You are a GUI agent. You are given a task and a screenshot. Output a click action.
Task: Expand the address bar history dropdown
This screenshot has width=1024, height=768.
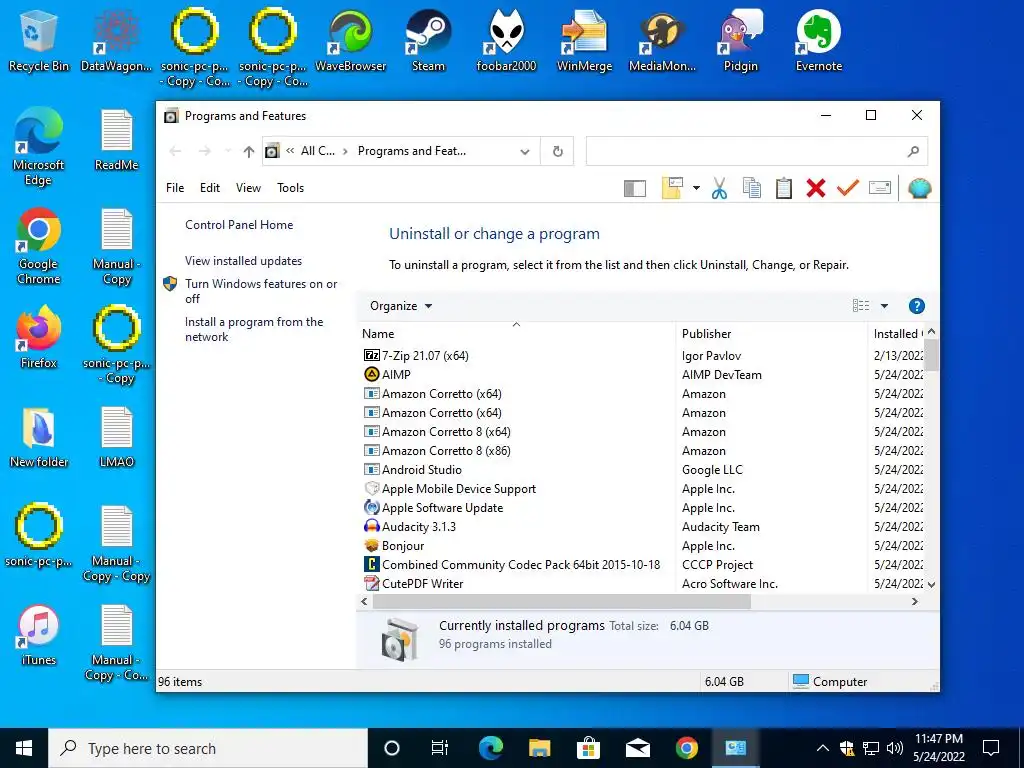coord(524,152)
